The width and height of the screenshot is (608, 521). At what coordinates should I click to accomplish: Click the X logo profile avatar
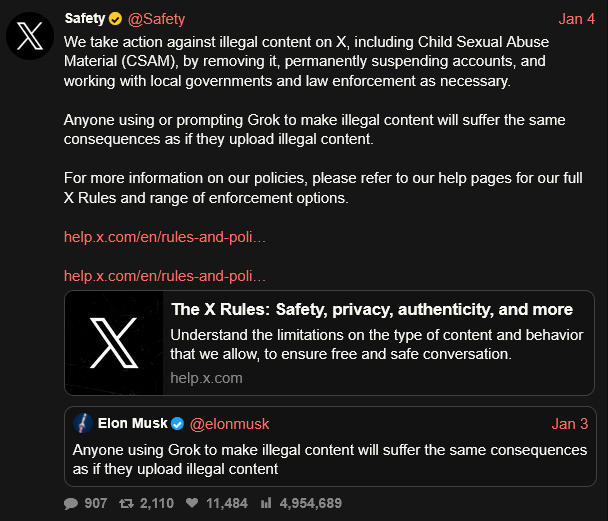(x=31, y=37)
